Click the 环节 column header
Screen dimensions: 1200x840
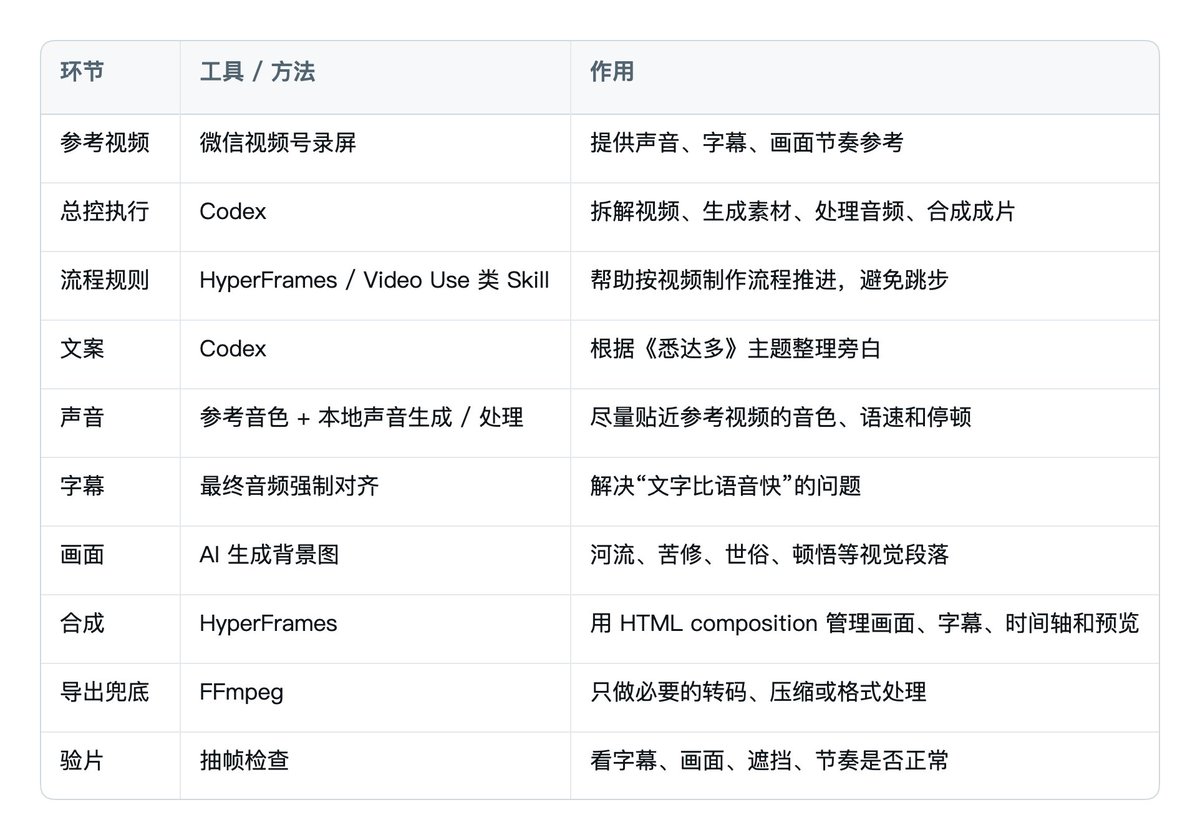coord(82,72)
